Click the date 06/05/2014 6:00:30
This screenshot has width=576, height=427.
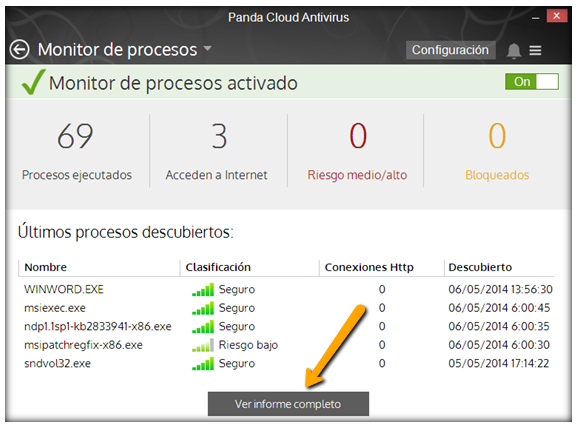pyautogui.click(x=499, y=345)
